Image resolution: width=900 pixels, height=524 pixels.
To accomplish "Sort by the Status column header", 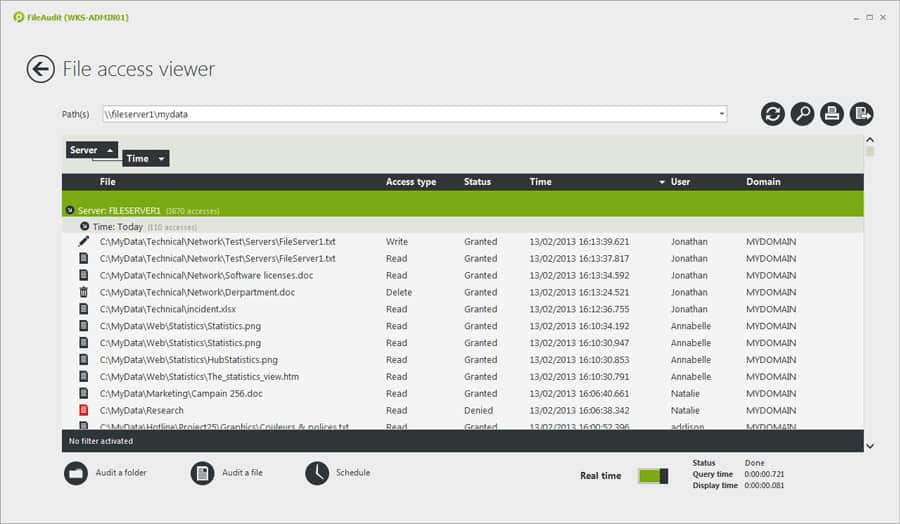I will [478, 182].
